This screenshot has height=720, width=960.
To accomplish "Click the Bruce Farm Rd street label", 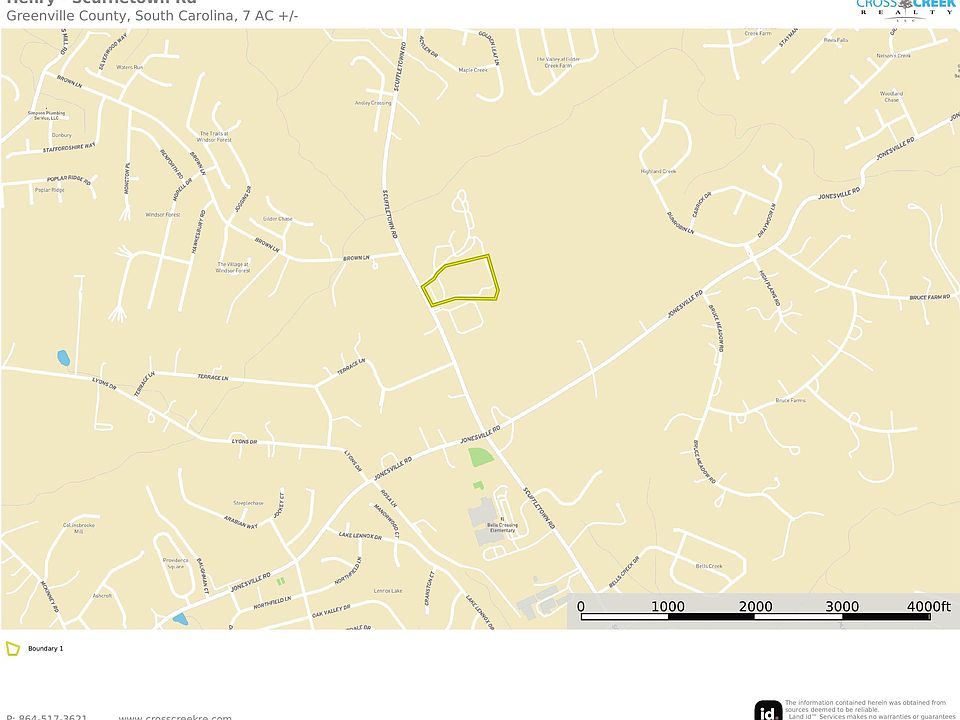I will tap(929, 297).
